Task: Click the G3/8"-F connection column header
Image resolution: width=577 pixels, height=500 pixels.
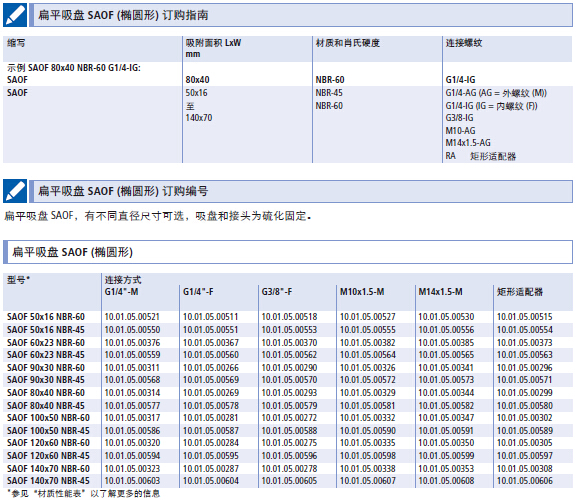Action: click(277, 292)
